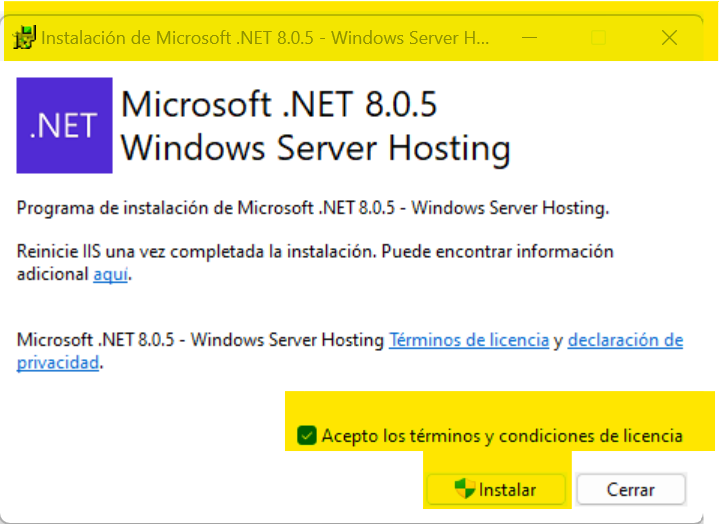
Task: Click the greyed-out maximize button
Action: [x=599, y=38]
